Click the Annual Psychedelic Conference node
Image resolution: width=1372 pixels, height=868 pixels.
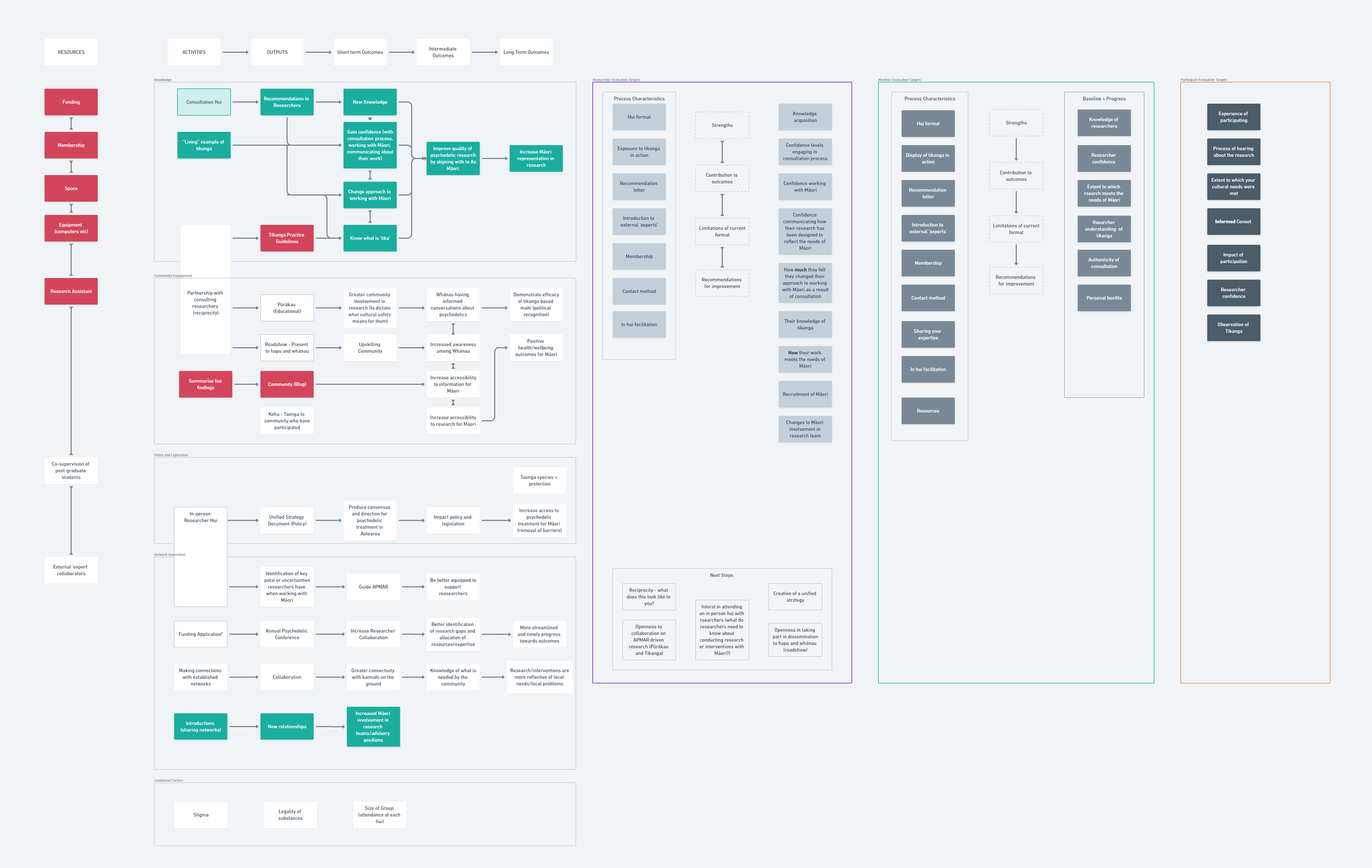[x=287, y=634]
